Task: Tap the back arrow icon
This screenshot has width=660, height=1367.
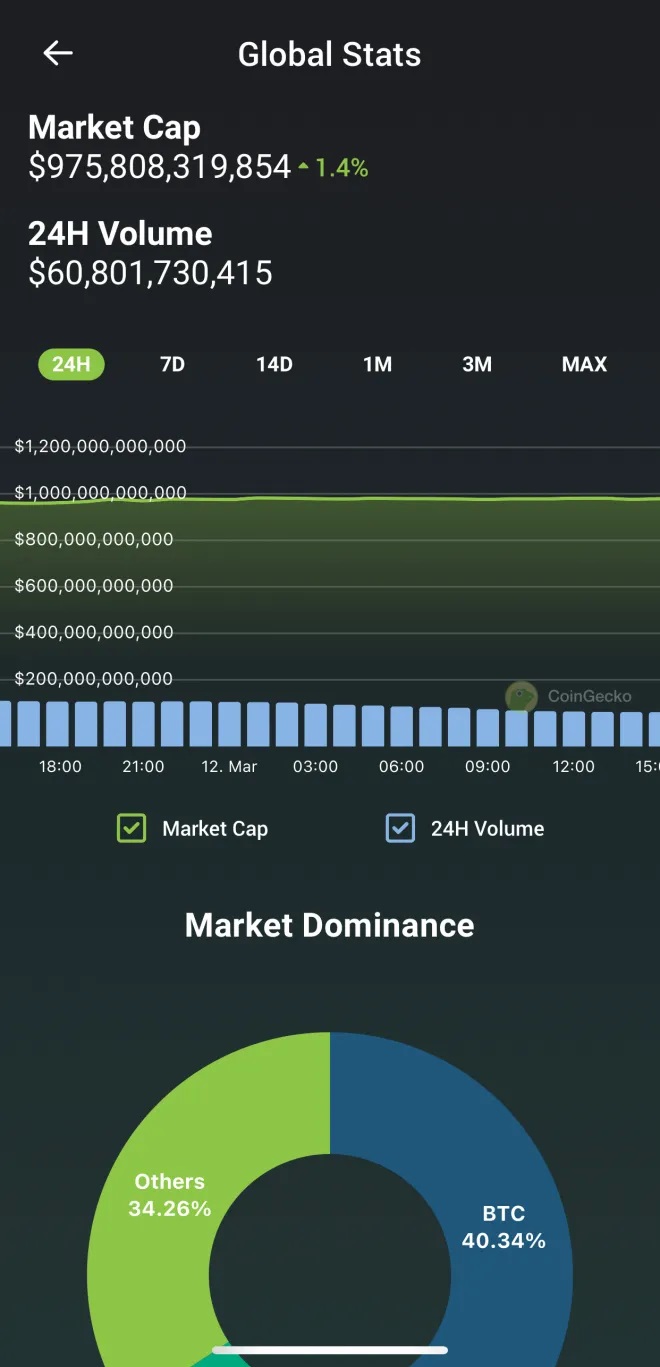Action: 58,54
